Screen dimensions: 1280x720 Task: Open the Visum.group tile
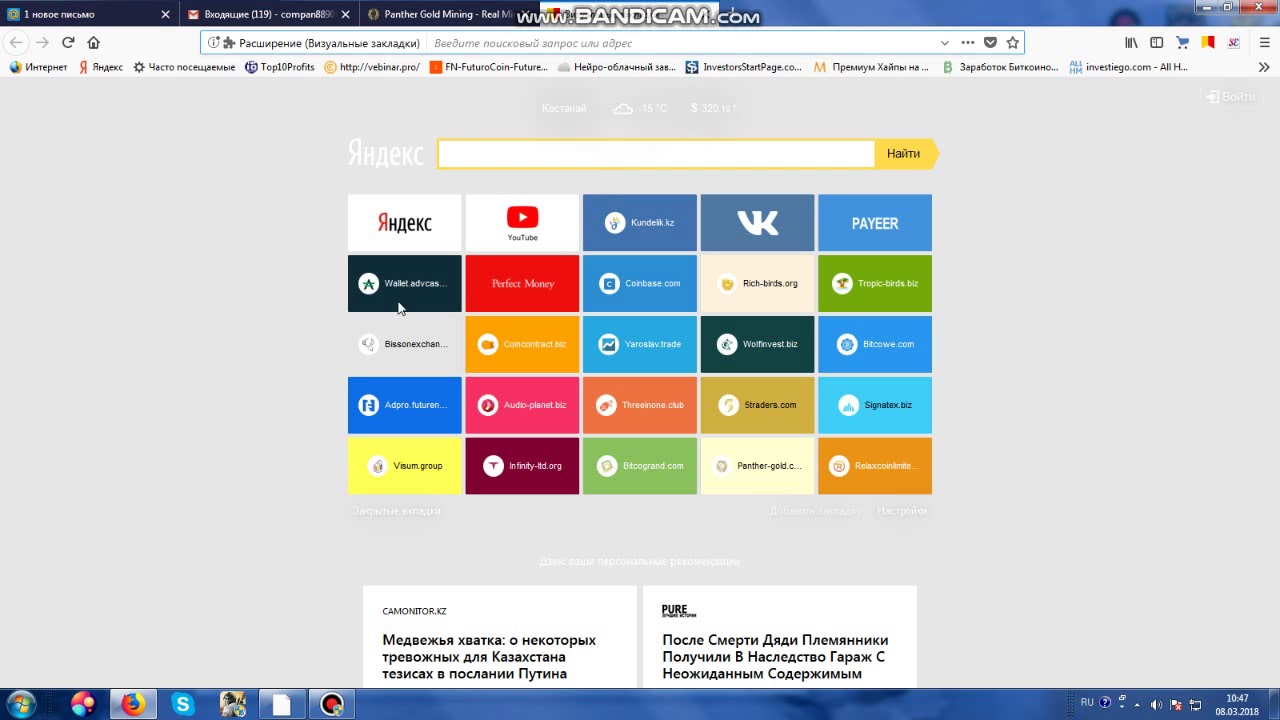[405, 466]
